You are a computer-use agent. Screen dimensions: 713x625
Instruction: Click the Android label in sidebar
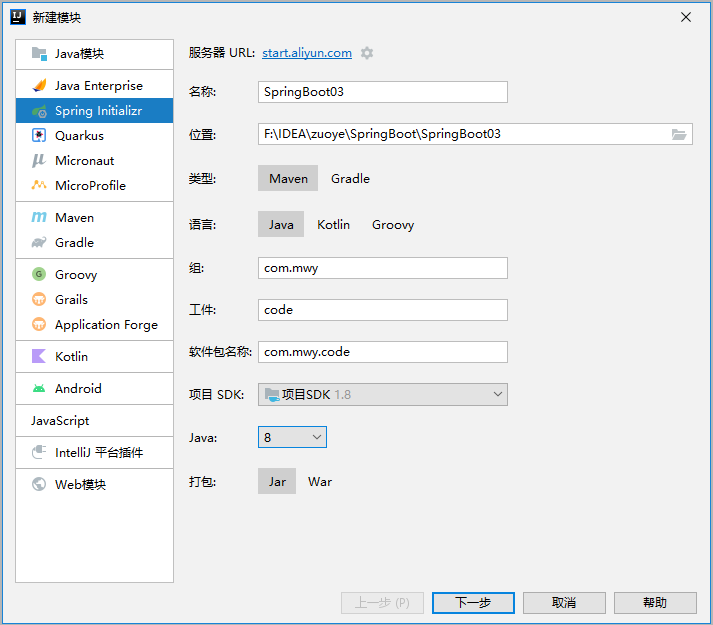pyautogui.click(x=78, y=388)
